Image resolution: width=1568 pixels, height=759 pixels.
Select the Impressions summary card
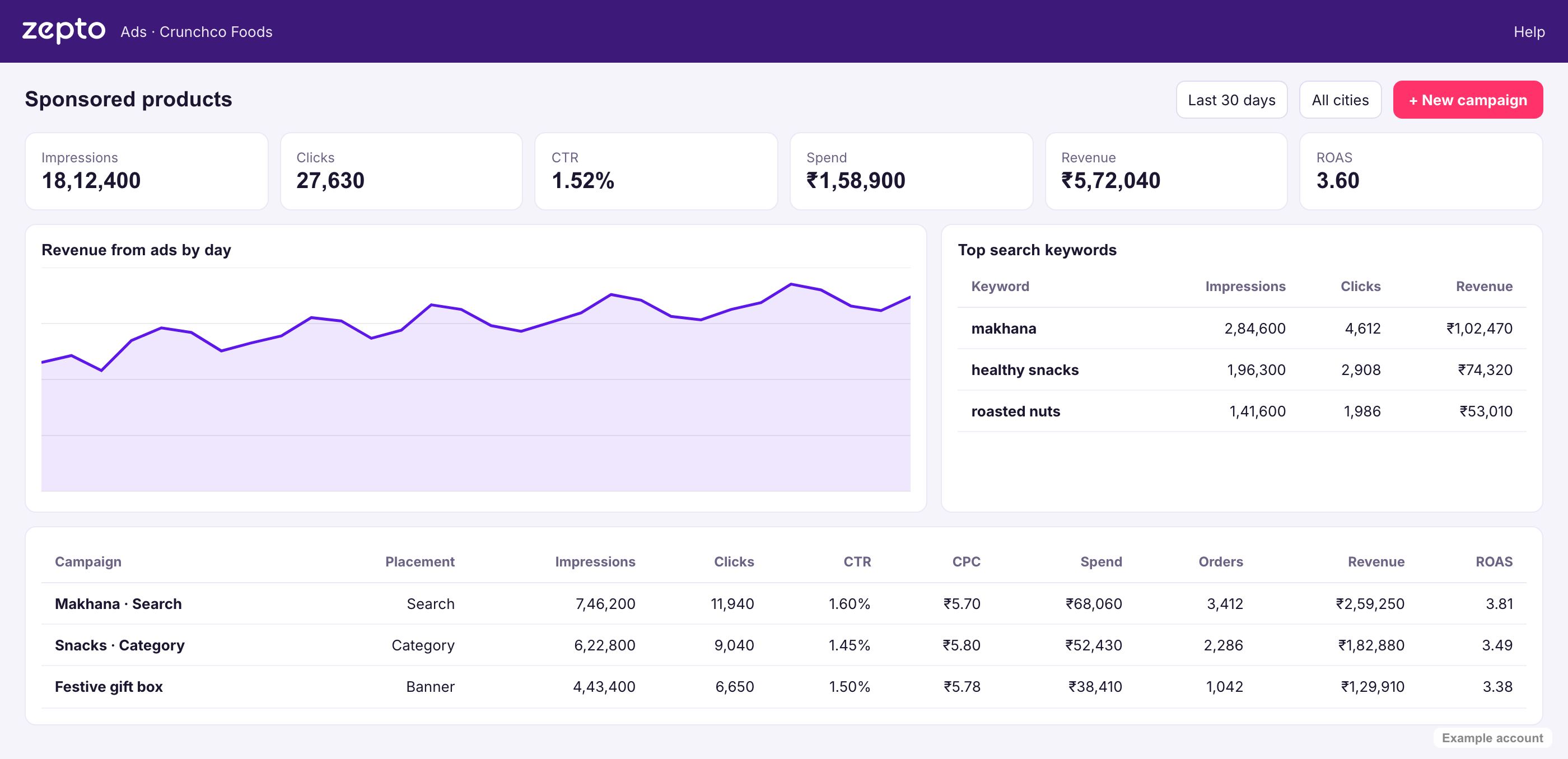coord(146,171)
